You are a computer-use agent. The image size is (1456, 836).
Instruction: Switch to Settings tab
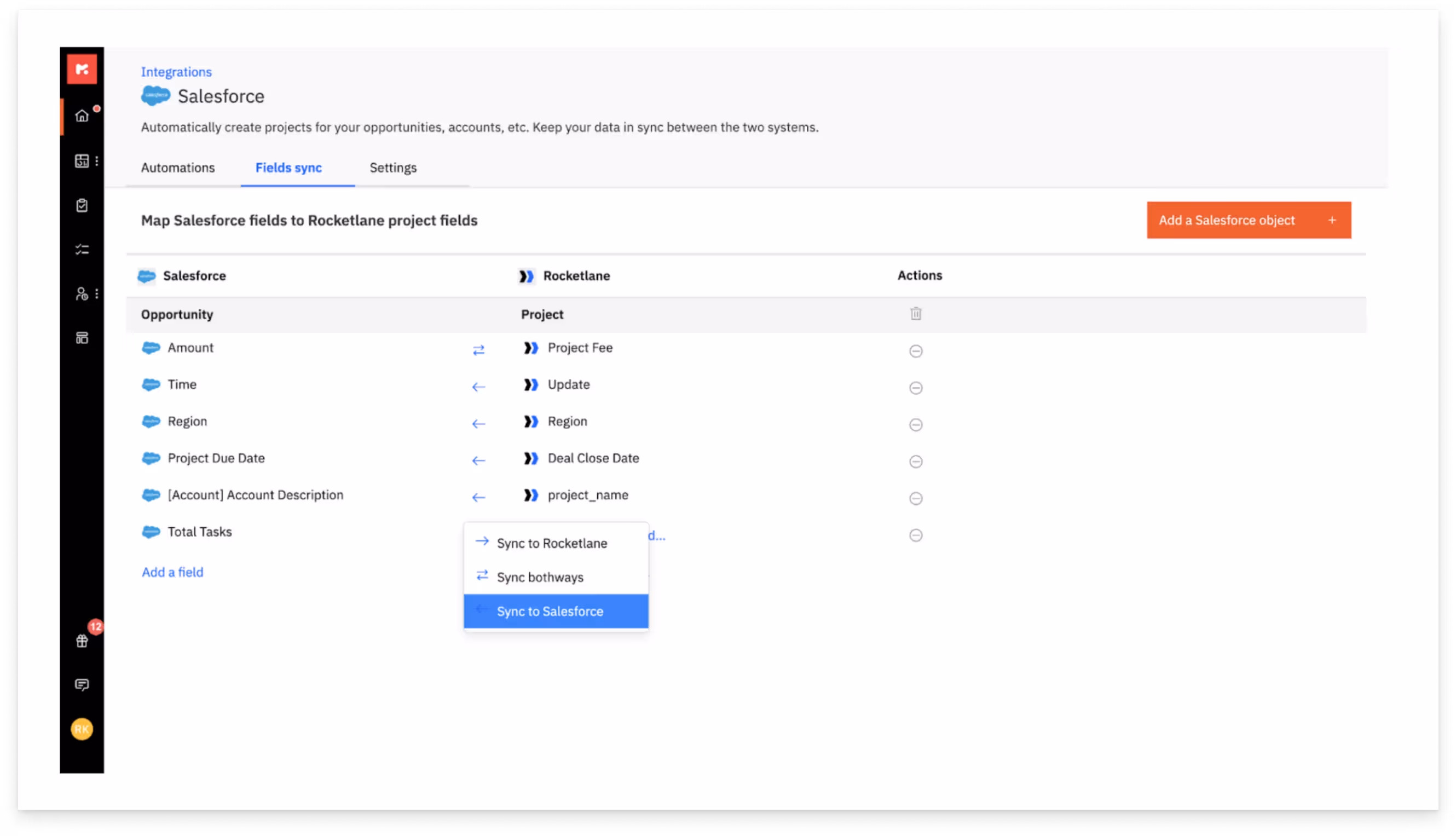(392, 168)
